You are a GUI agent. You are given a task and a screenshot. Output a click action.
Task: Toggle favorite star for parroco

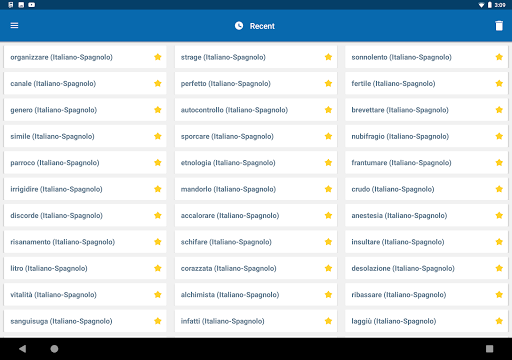pos(158,163)
